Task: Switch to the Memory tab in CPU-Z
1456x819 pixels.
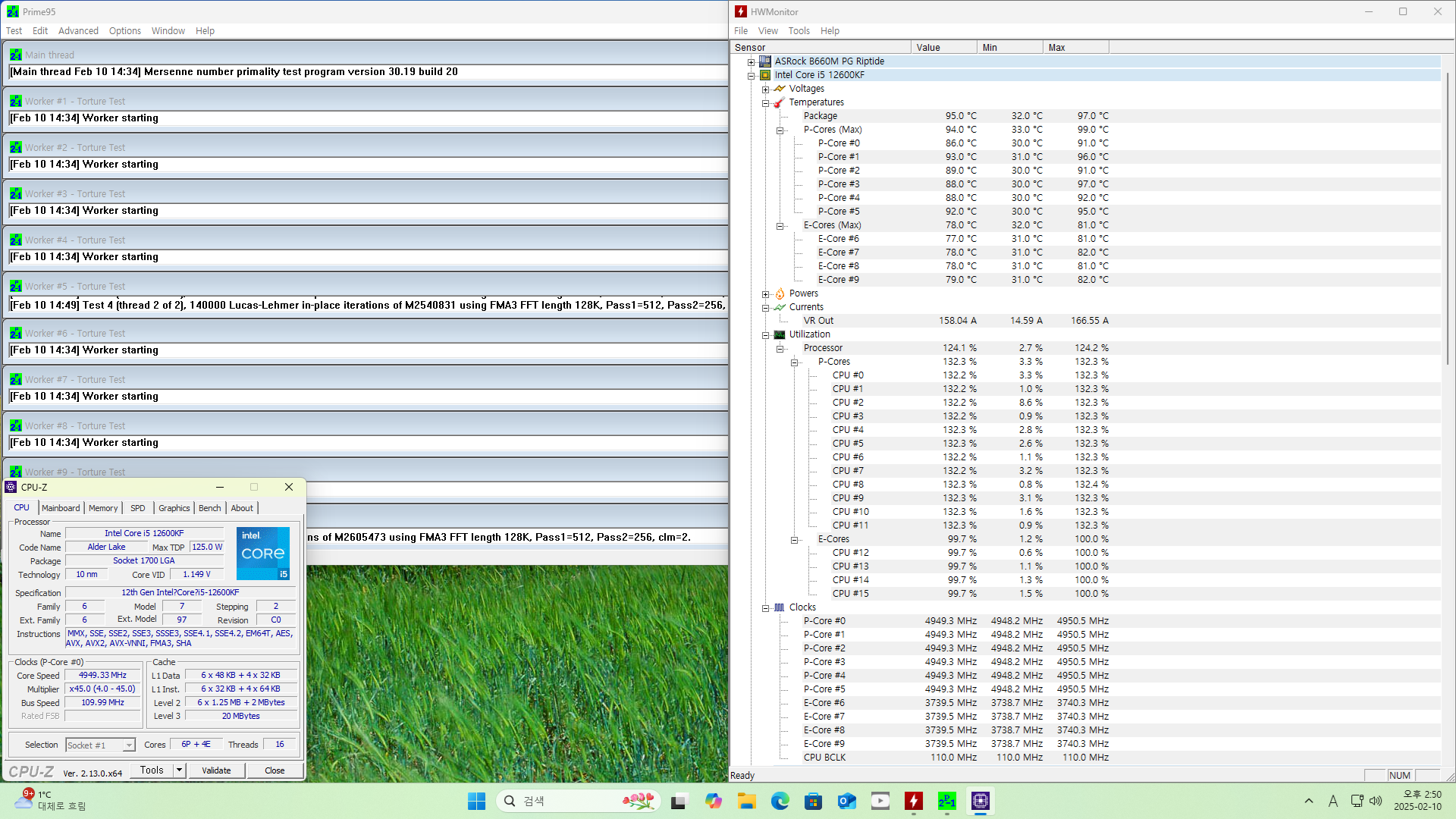Action: (103, 508)
